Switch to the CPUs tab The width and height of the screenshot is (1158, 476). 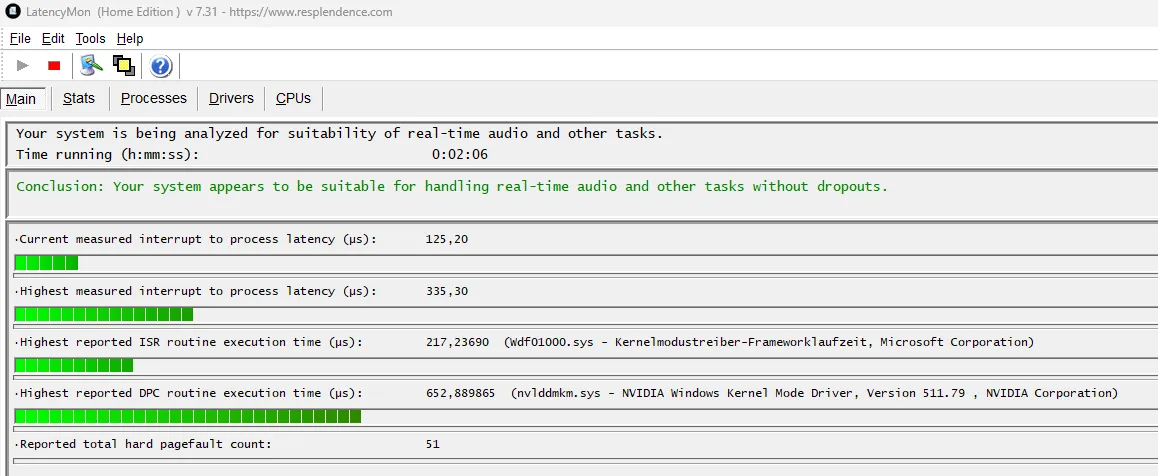click(293, 98)
